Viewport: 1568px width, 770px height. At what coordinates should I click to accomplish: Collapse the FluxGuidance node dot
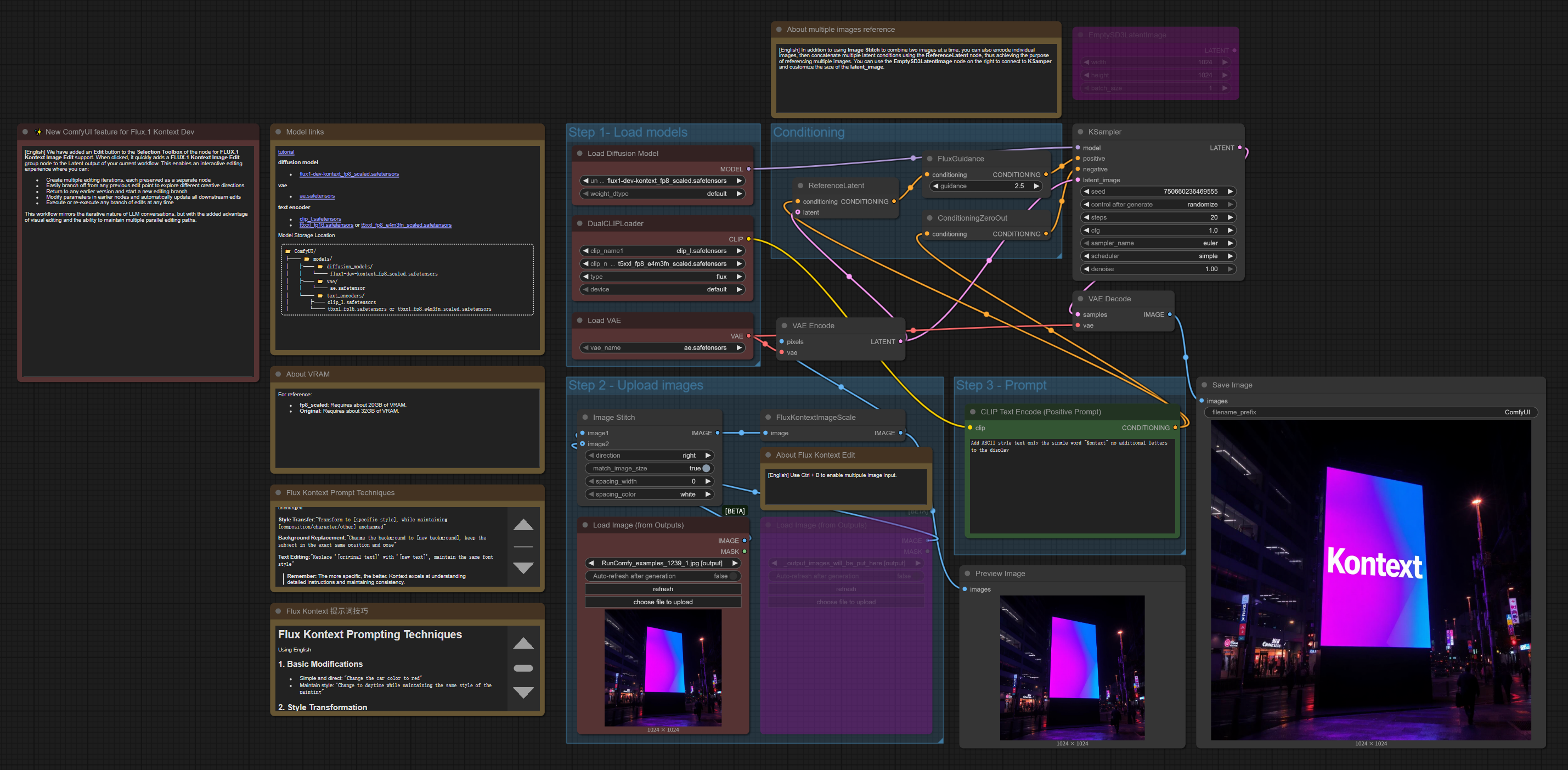(x=930, y=159)
